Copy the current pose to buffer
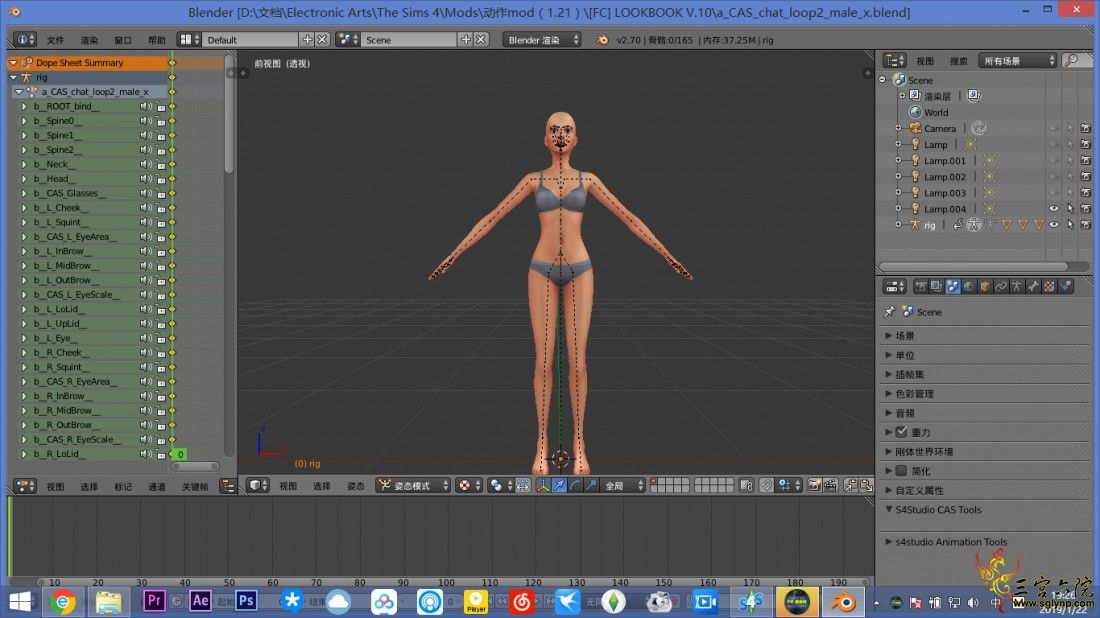The height and width of the screenshot is (618, 1100). pos(851,485)
